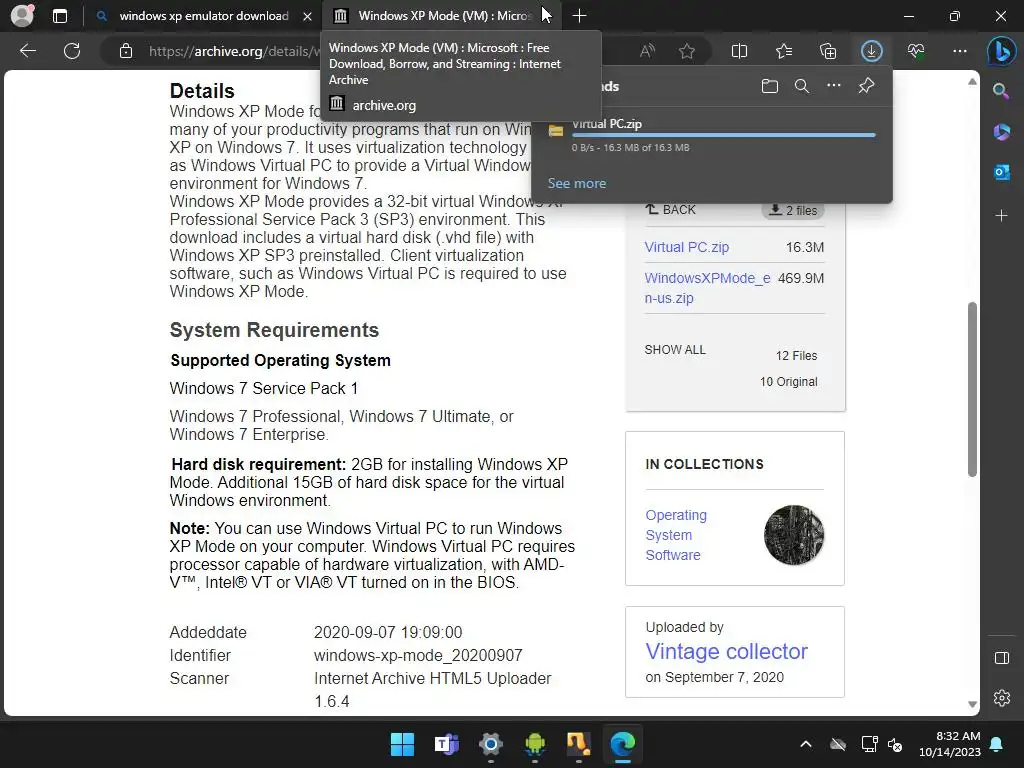Open more options in downloads panel
The height and width of the screenshot is (768, 1024).
pos(834,86)
